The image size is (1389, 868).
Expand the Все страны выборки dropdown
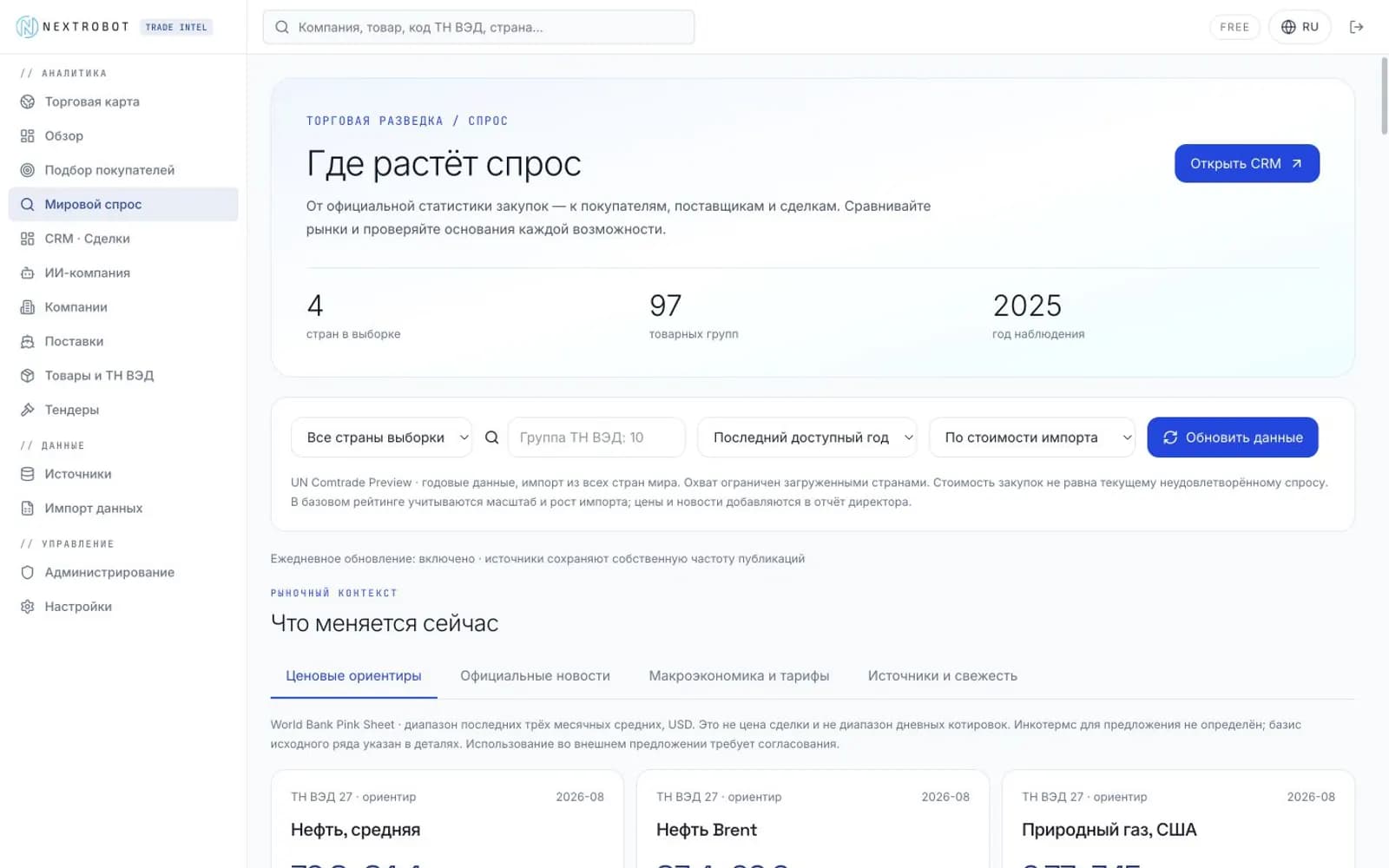coord(382,437)
